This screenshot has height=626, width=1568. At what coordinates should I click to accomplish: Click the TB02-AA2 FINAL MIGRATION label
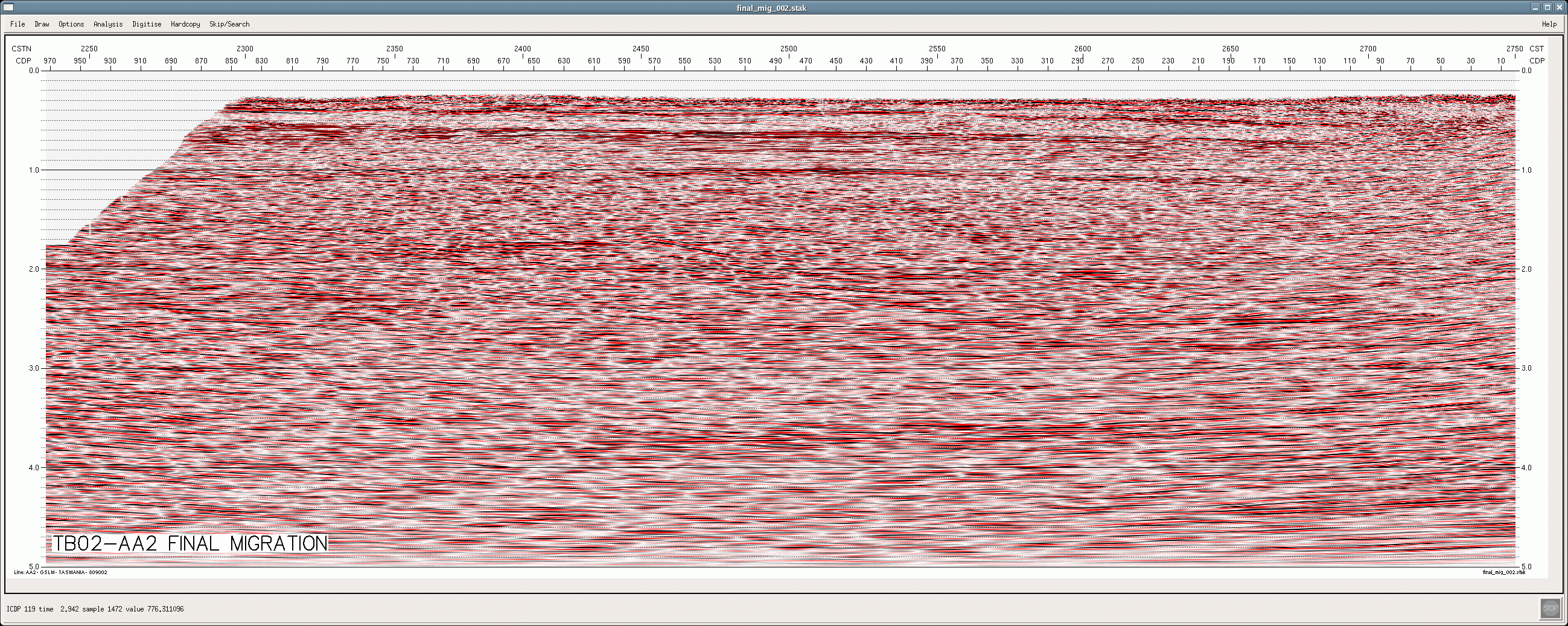point(190,543)
